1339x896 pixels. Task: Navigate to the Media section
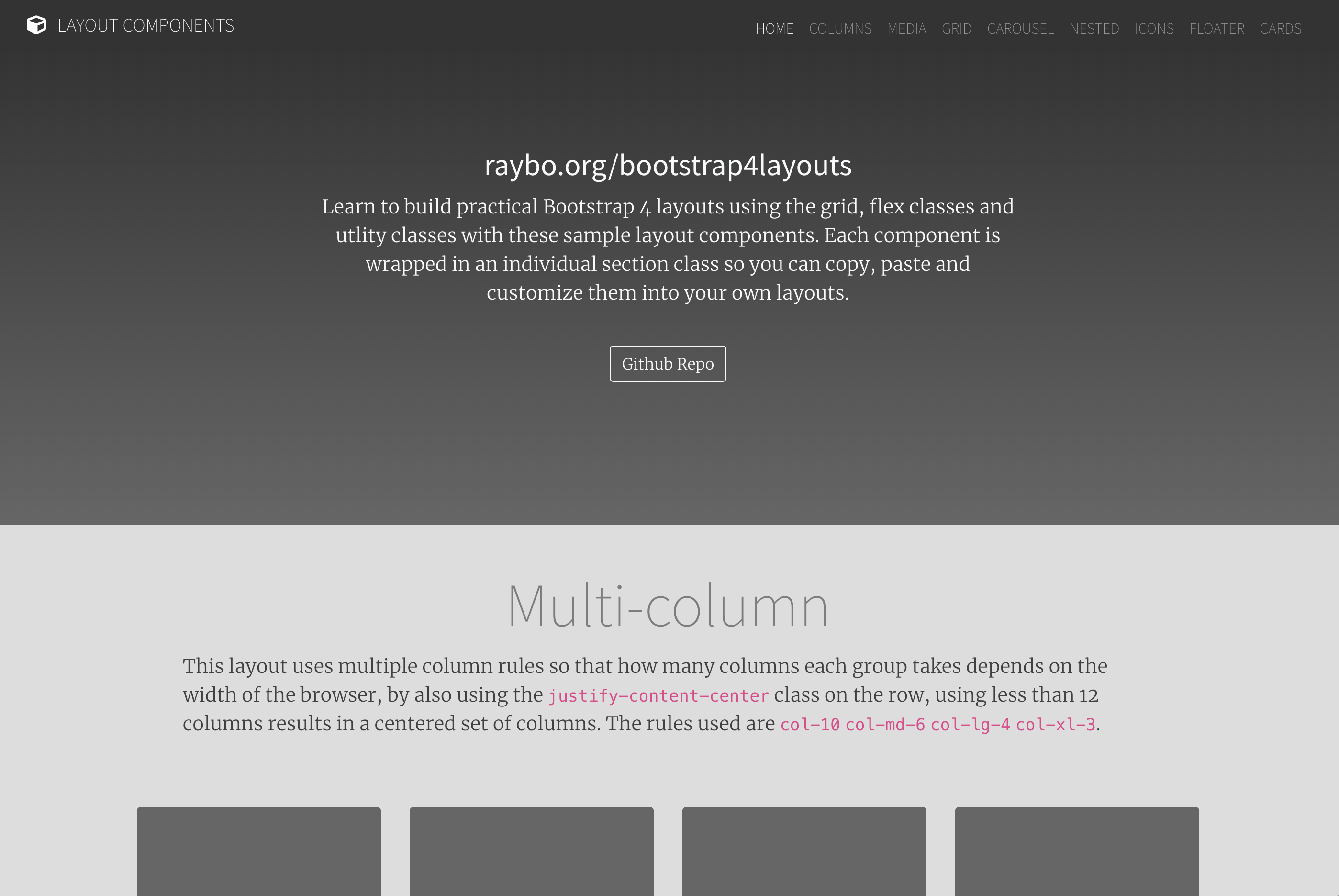(906, 29)
